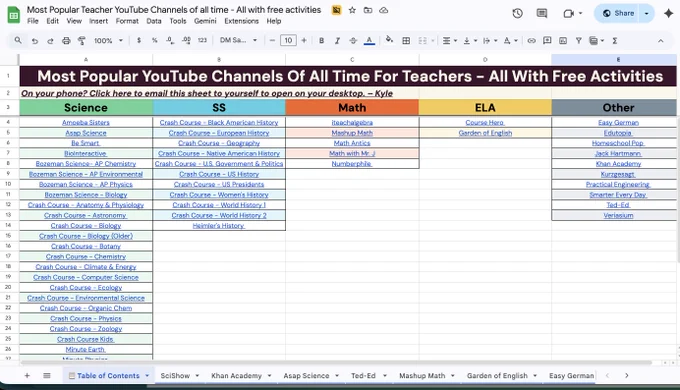Open the text color picker
The height and width of the screenshot is (390, 680).
point(369,41)
